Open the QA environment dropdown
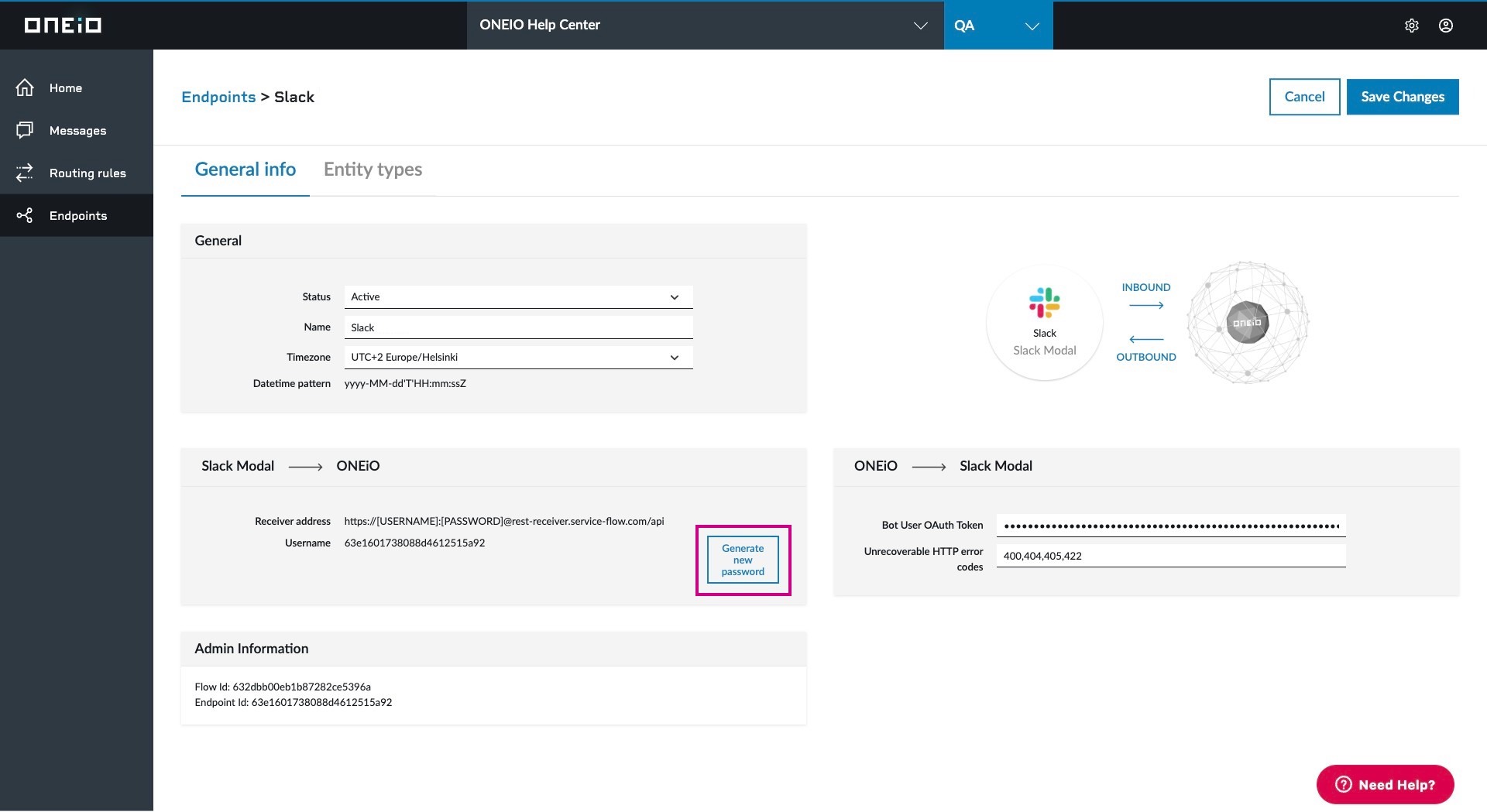Image resolution: width=1487 pixels, height=812 pixels. click(x=998, y=26)
